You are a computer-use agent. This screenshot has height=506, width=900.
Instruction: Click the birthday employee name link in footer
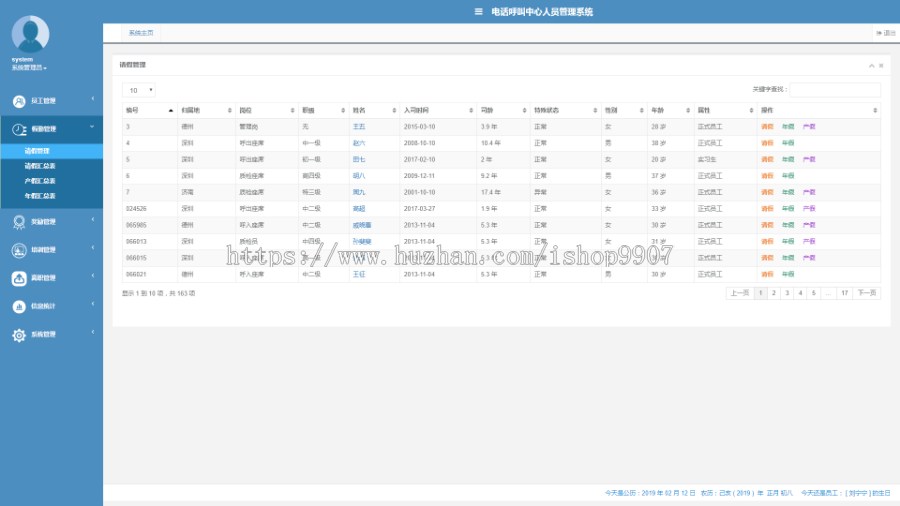pyautogui.click(x=858, y=493)
